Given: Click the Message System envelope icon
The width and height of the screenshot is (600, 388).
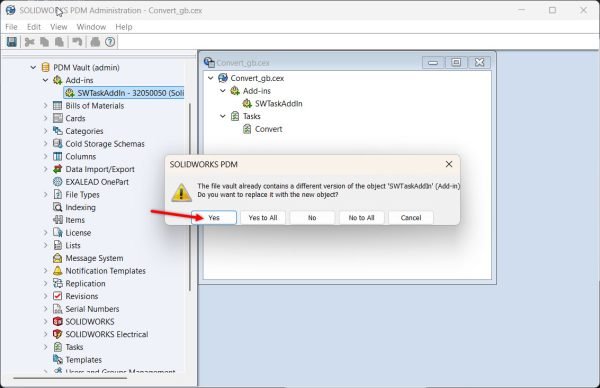Looking at the screenshot, I should point(57,258).
